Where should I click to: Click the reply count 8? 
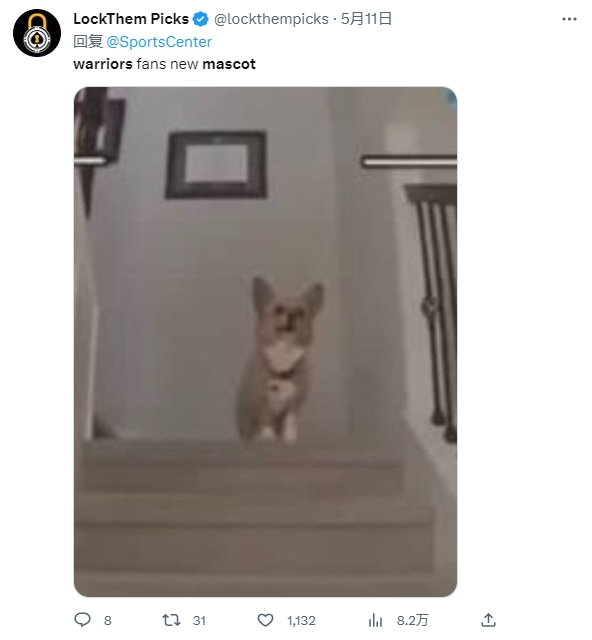107,621
